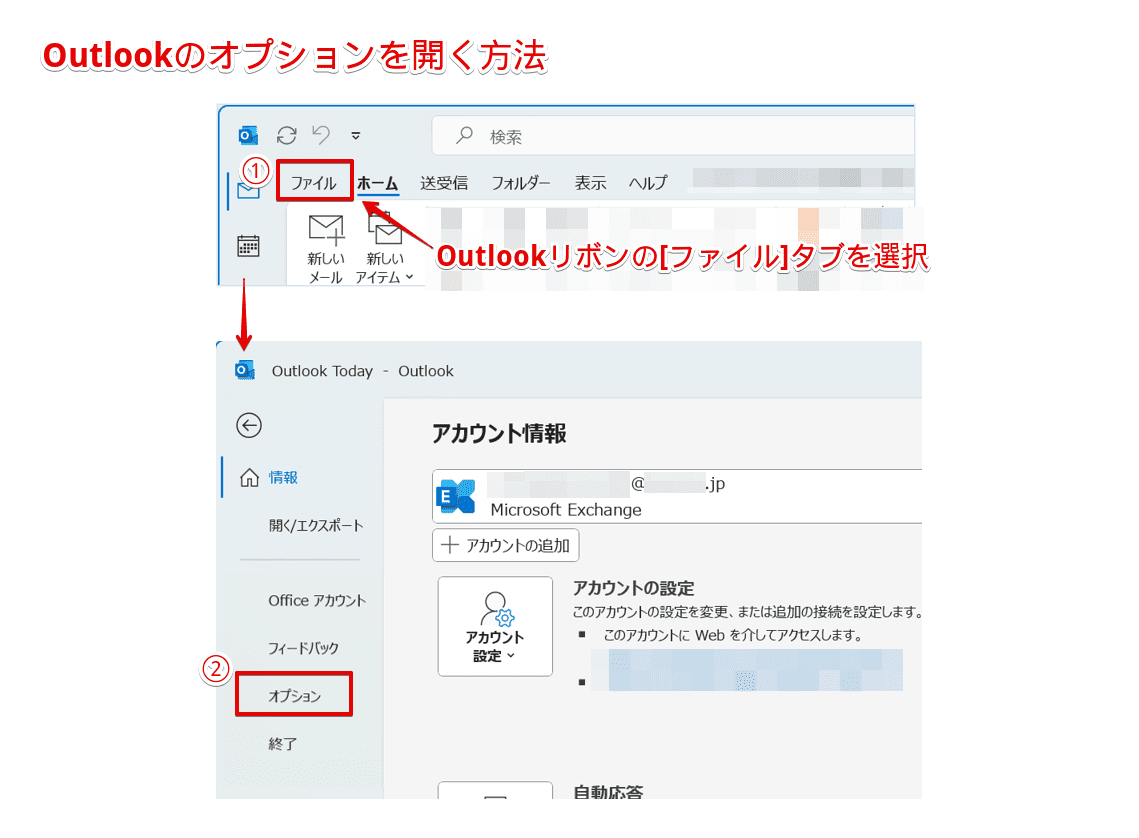The width and height of the screenshot is (1139, 838).
Task: Open the 表示 ribbon tab
Action: (x=590, y=182)
